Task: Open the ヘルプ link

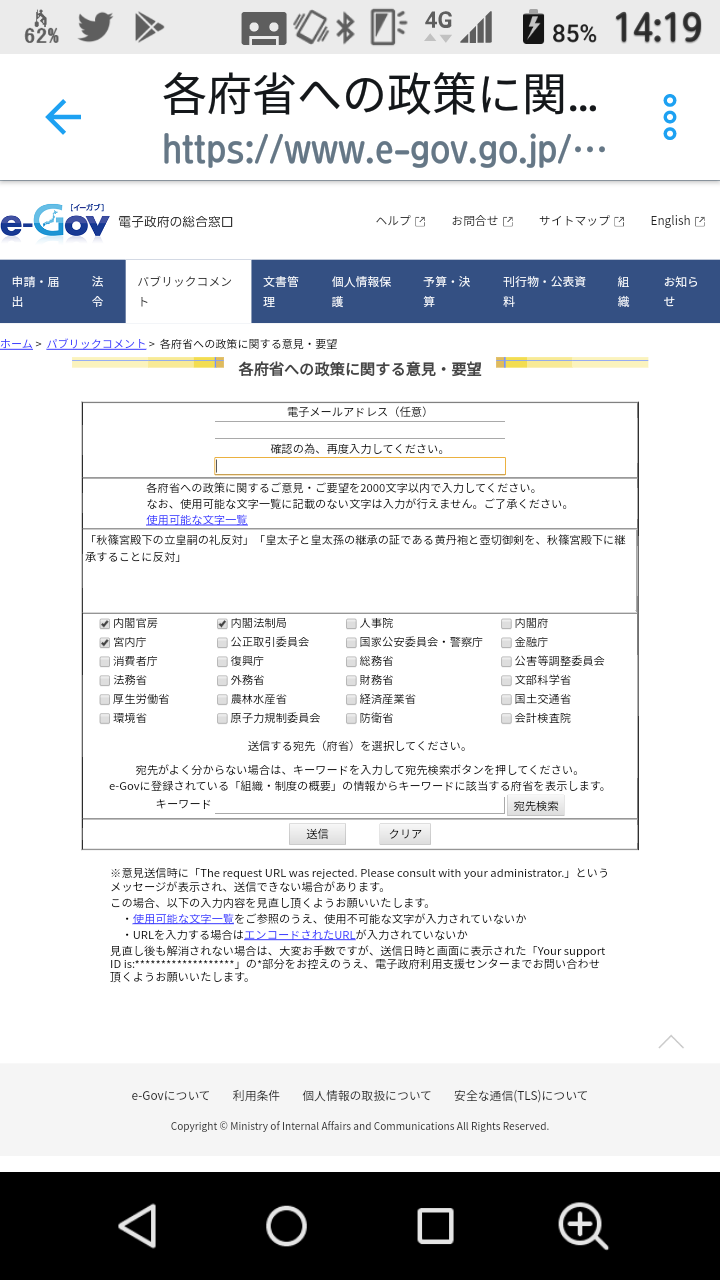Action: [400, 221]
